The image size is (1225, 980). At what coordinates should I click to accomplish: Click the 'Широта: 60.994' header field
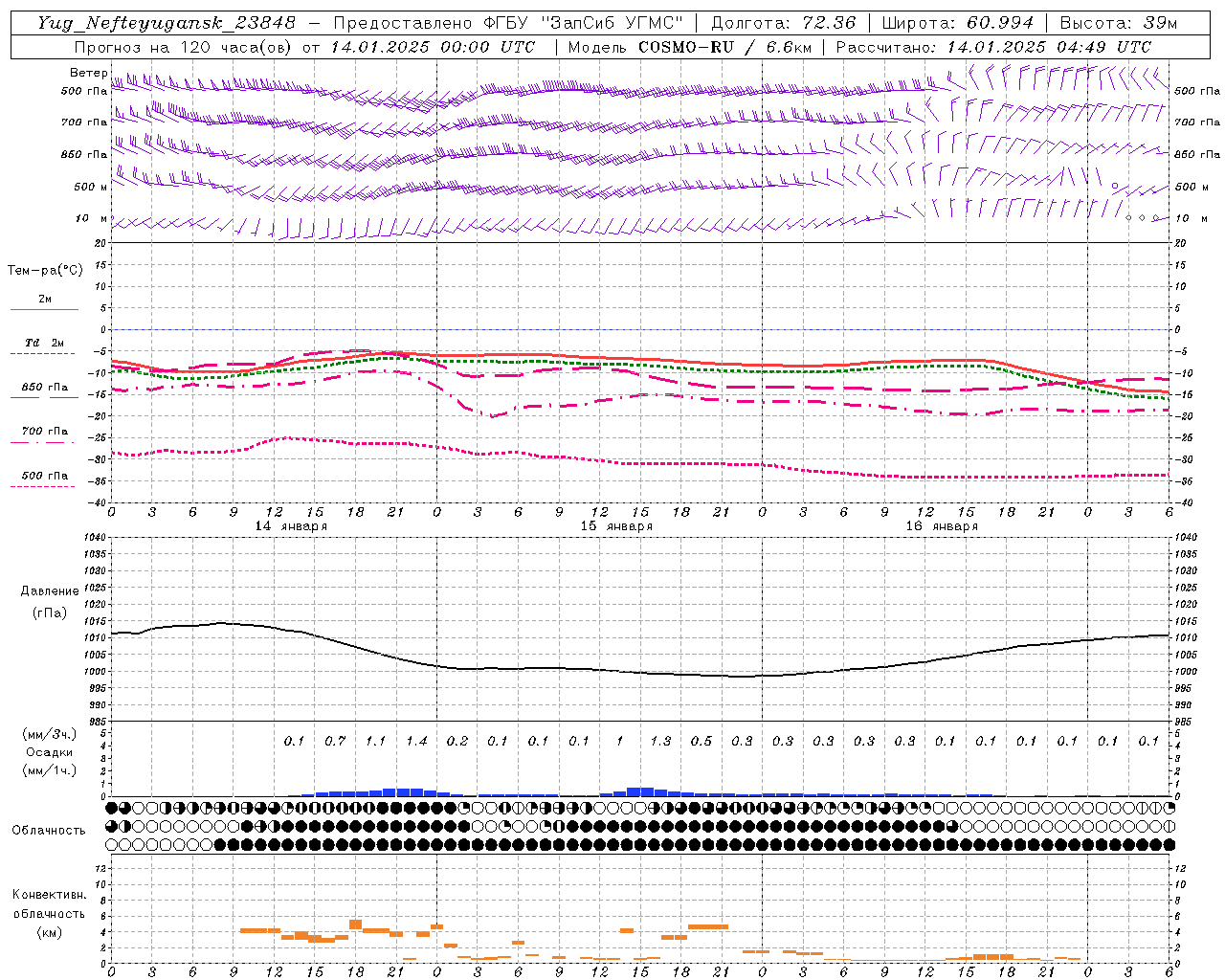[958, 23]
